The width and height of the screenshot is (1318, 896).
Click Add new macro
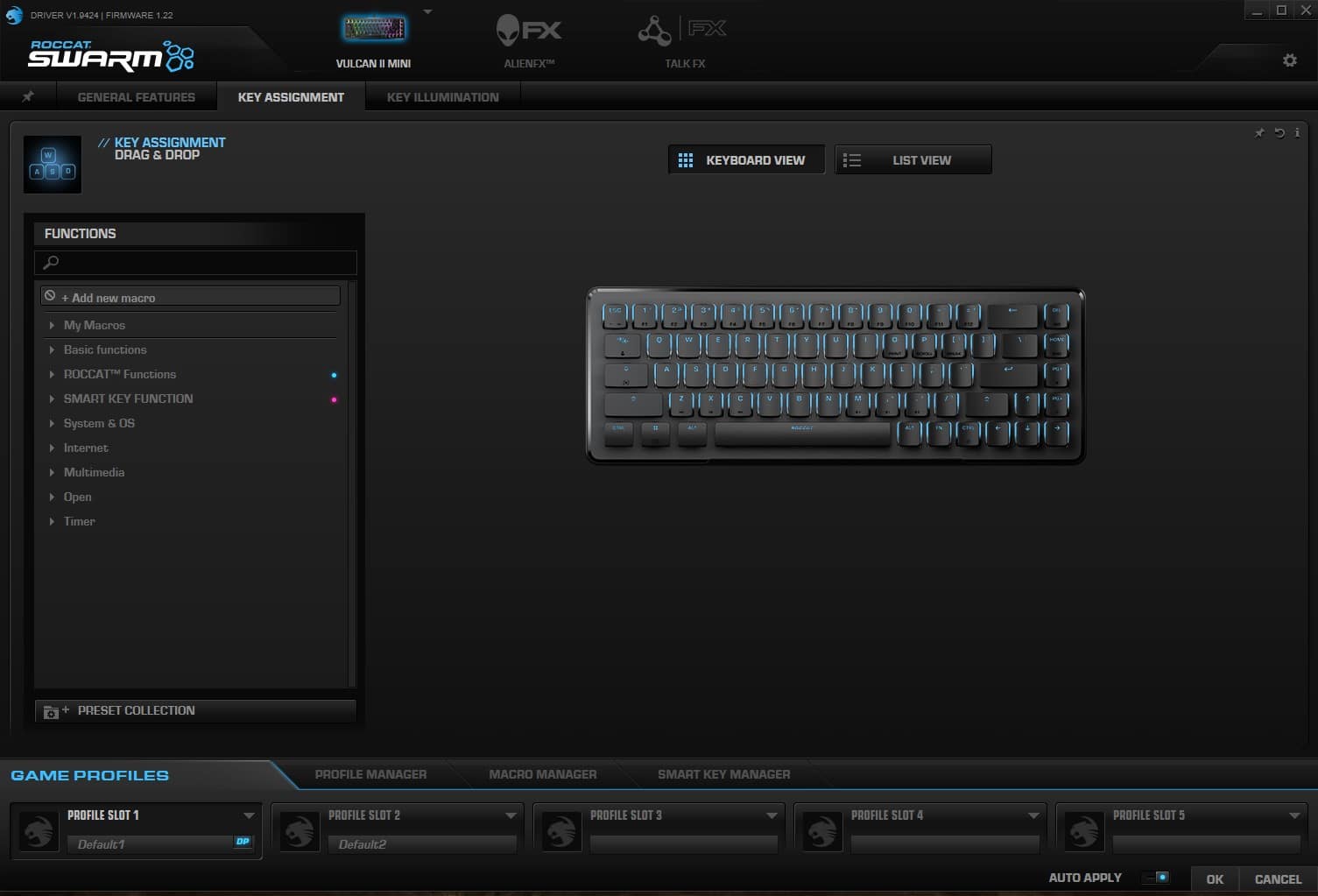click(x=190, y=297)
